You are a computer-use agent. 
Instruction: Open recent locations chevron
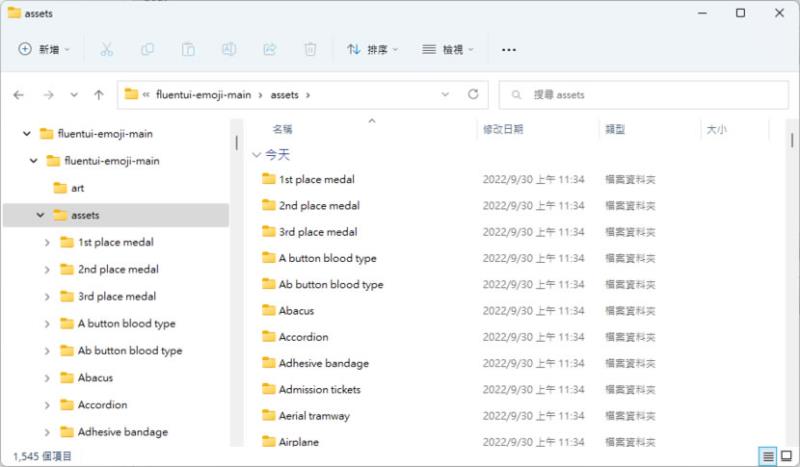pos(74,95)
